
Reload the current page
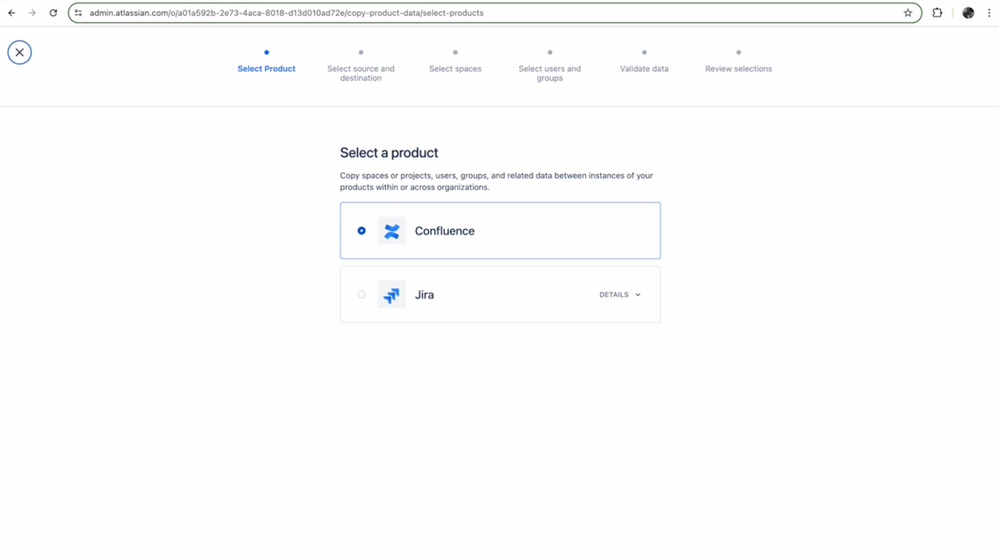[x=54, y=13]
